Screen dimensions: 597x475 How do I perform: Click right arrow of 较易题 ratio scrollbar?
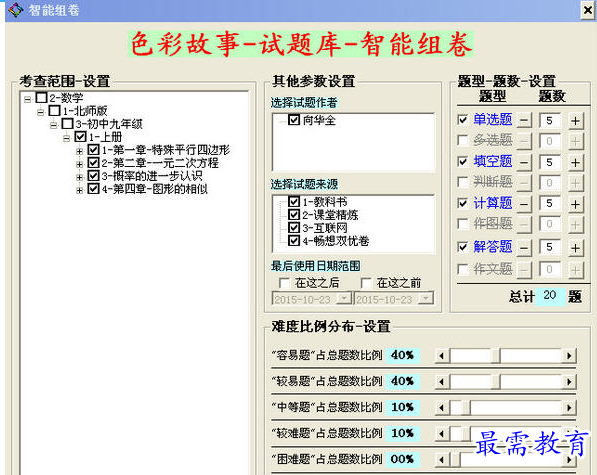point(569,382)
